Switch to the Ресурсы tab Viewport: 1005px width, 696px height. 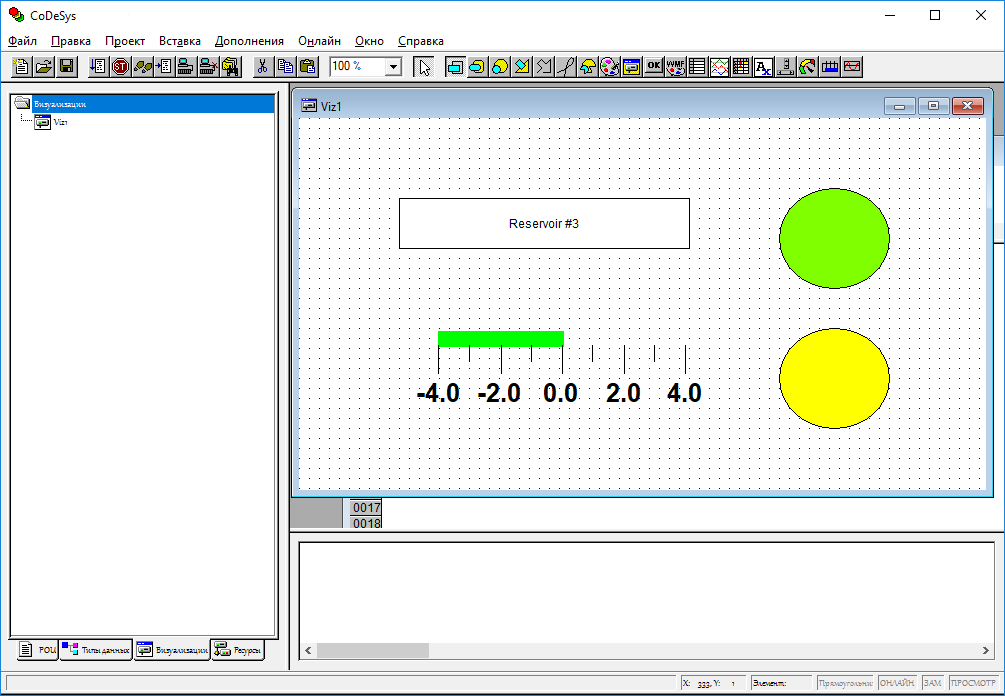(238, 650)
